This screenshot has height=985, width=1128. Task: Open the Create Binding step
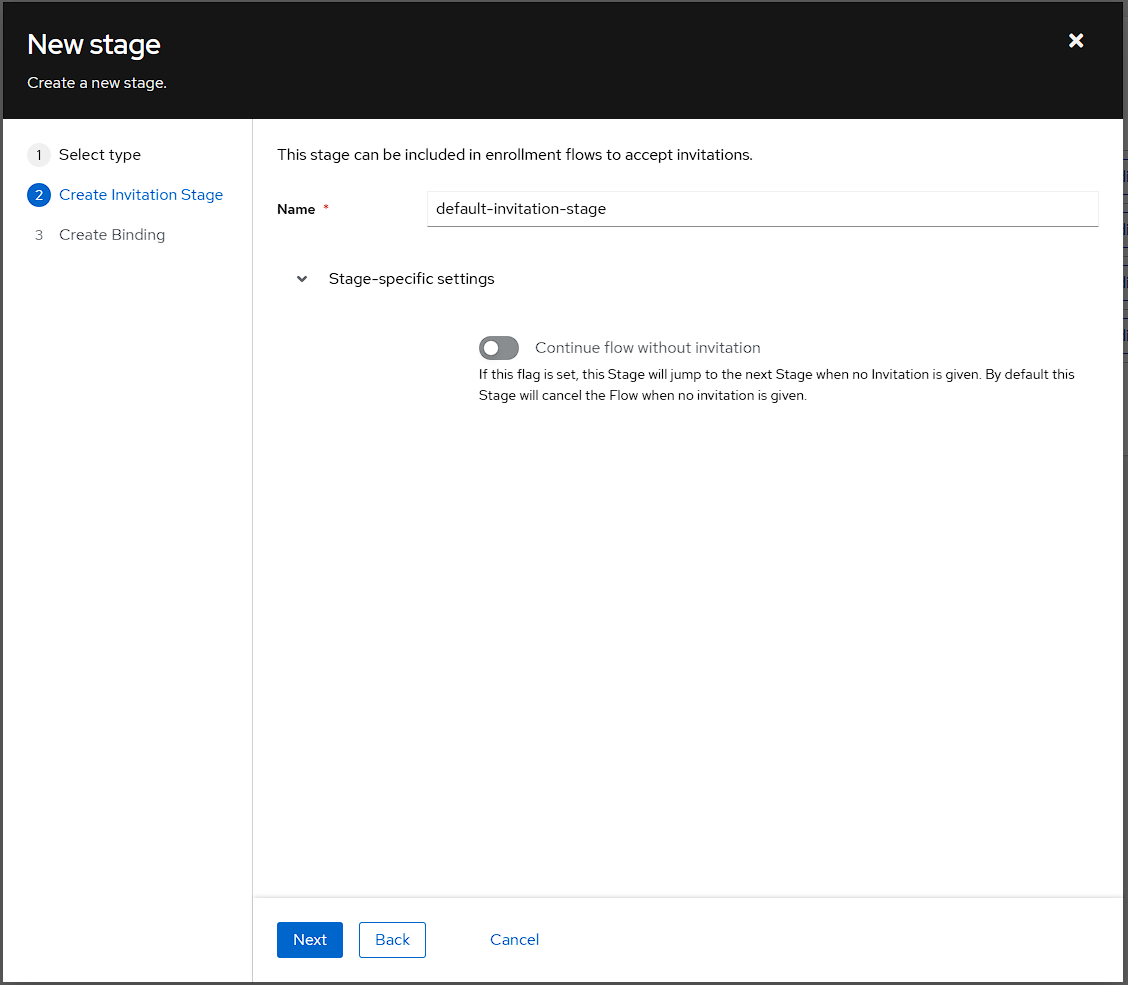click(x=112, y=235)
